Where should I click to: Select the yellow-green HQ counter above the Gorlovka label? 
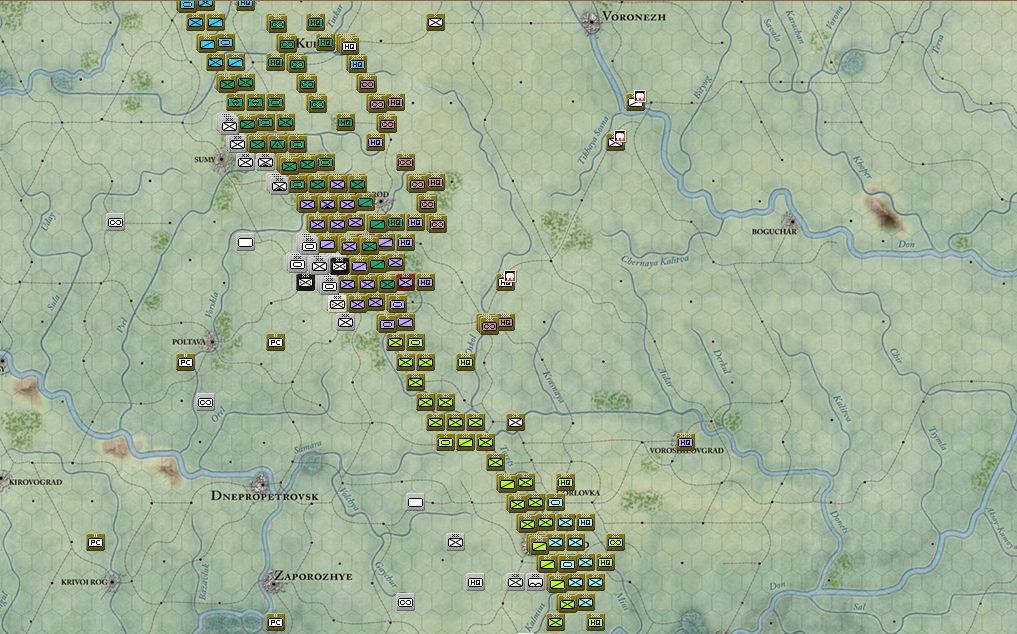566,482
